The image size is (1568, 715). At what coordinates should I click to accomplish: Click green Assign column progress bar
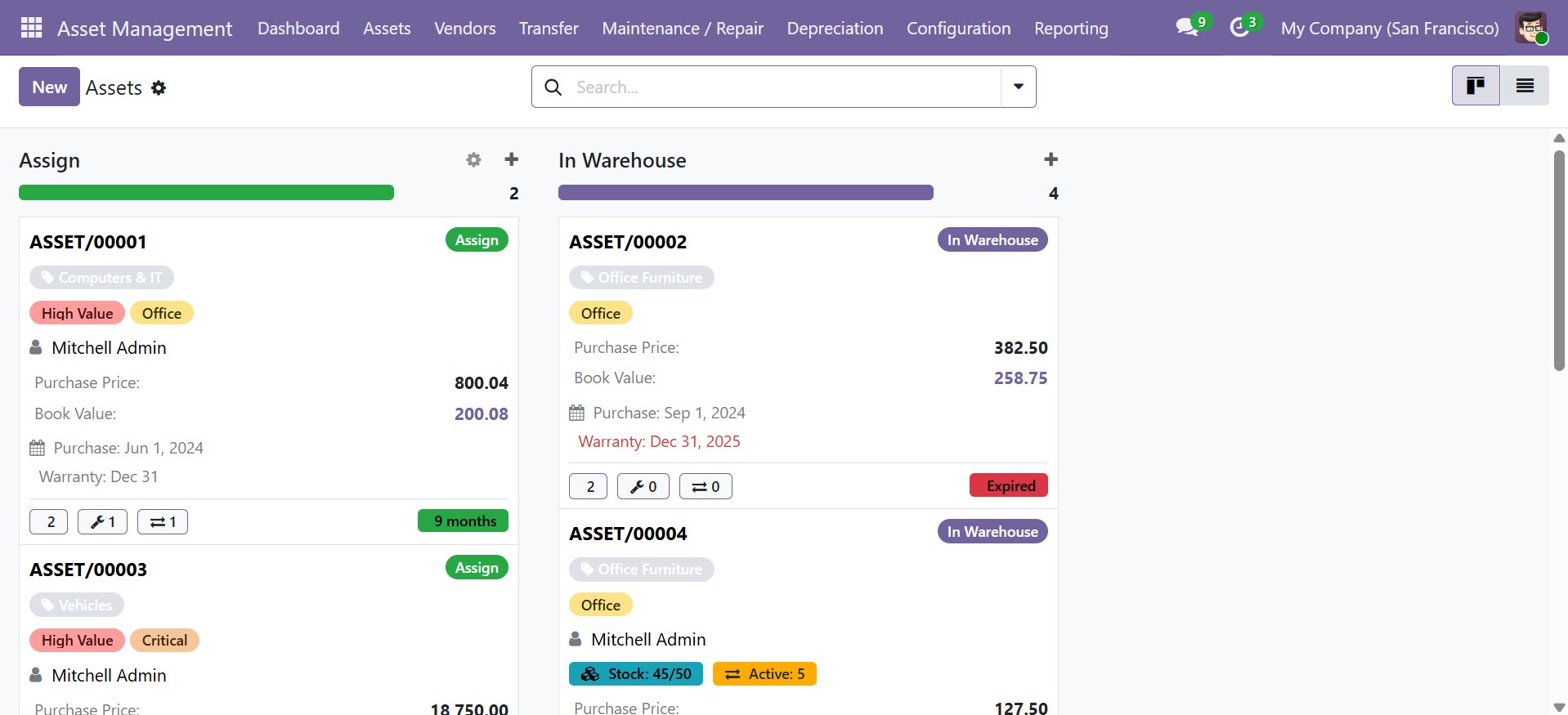pyautogui.click(x=206, y=193)
